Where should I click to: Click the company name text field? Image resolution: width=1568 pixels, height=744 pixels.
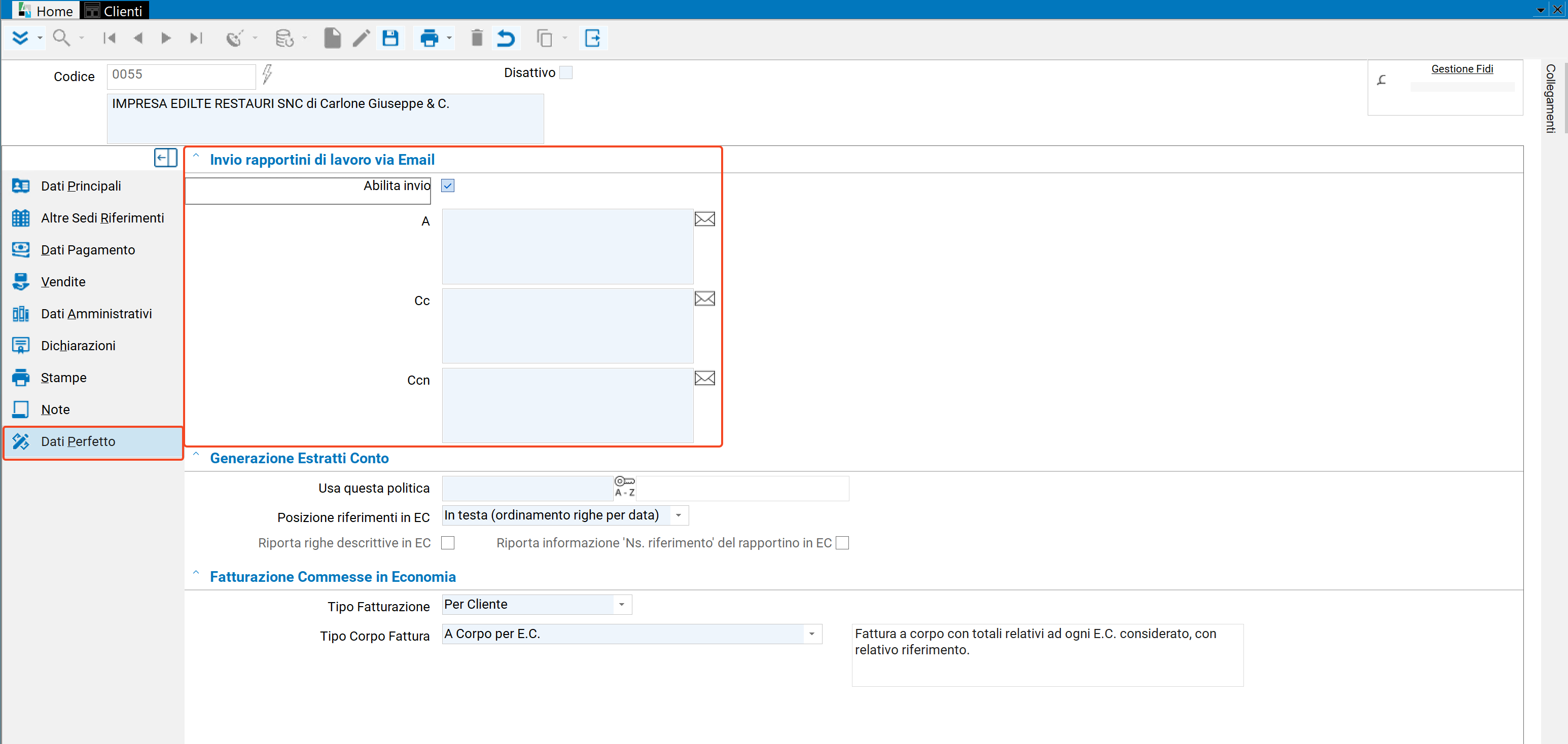tap(325, 118)
